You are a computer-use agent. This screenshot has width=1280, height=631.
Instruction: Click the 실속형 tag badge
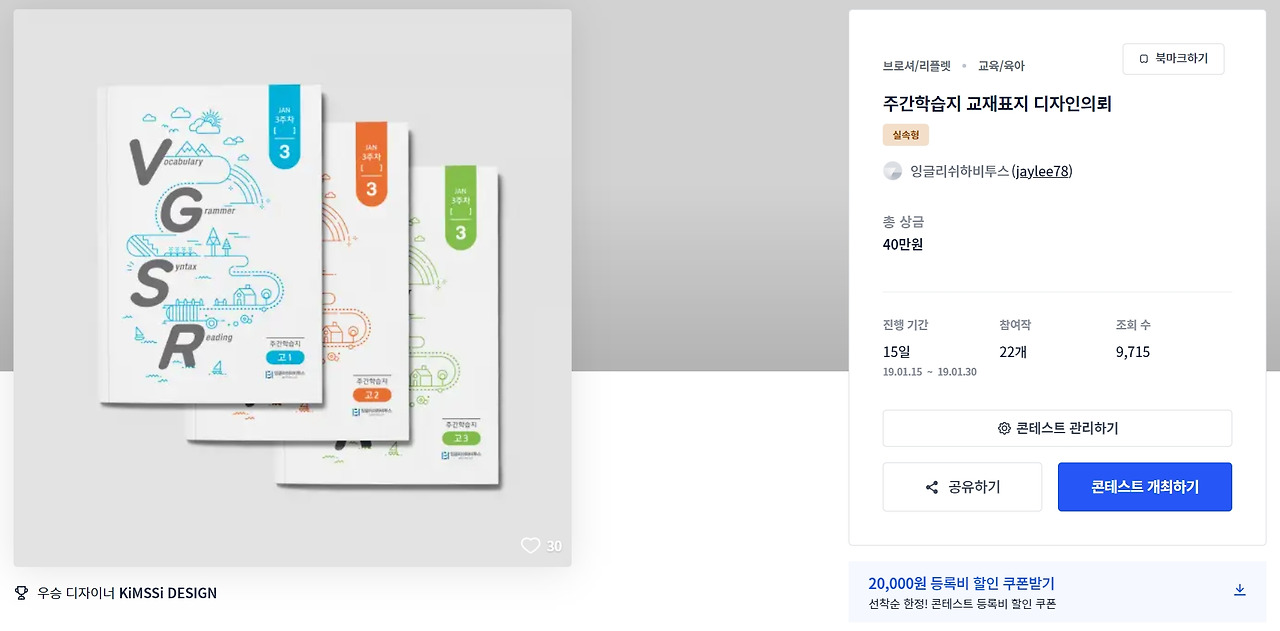pos(905,135)
